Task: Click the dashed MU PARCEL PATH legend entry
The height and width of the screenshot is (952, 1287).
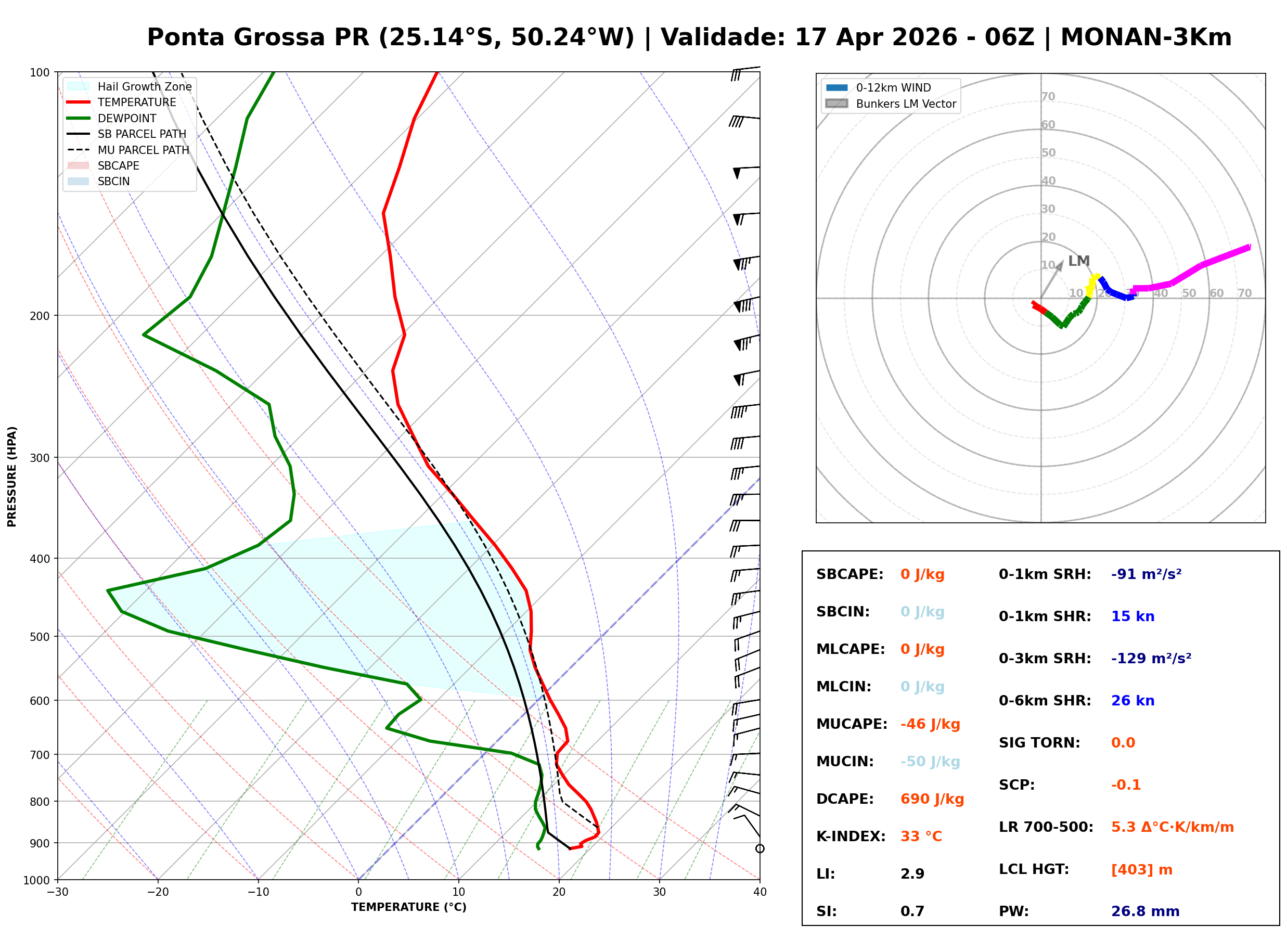Action: [x=79, y=150]
